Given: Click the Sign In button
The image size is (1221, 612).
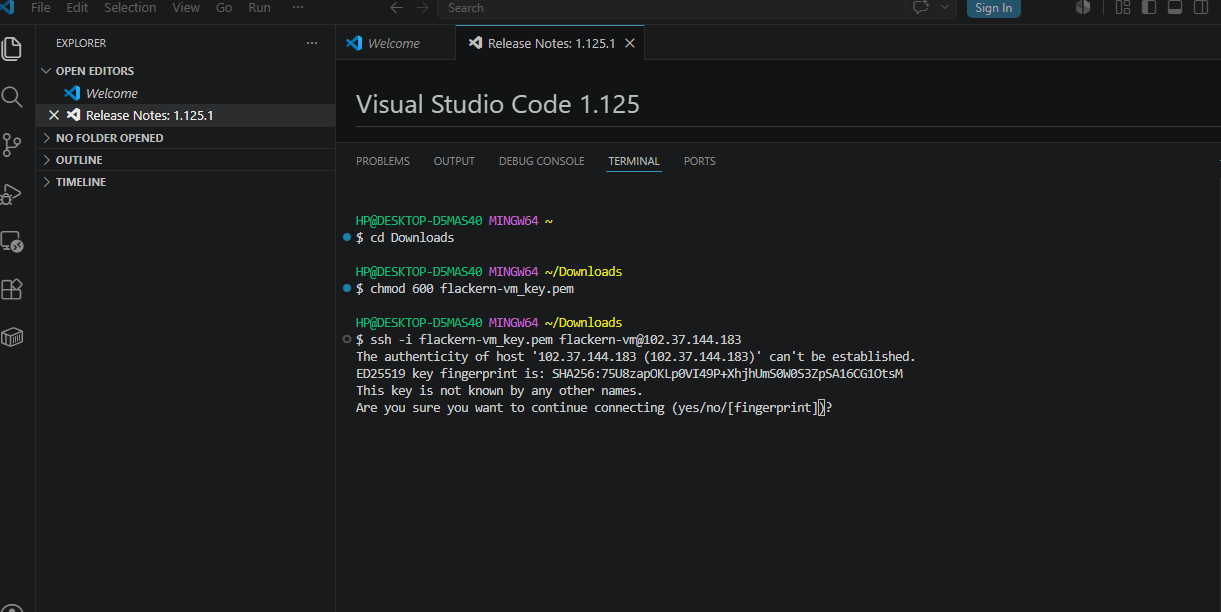Looking at the screenshot, I should pos(993,8).
